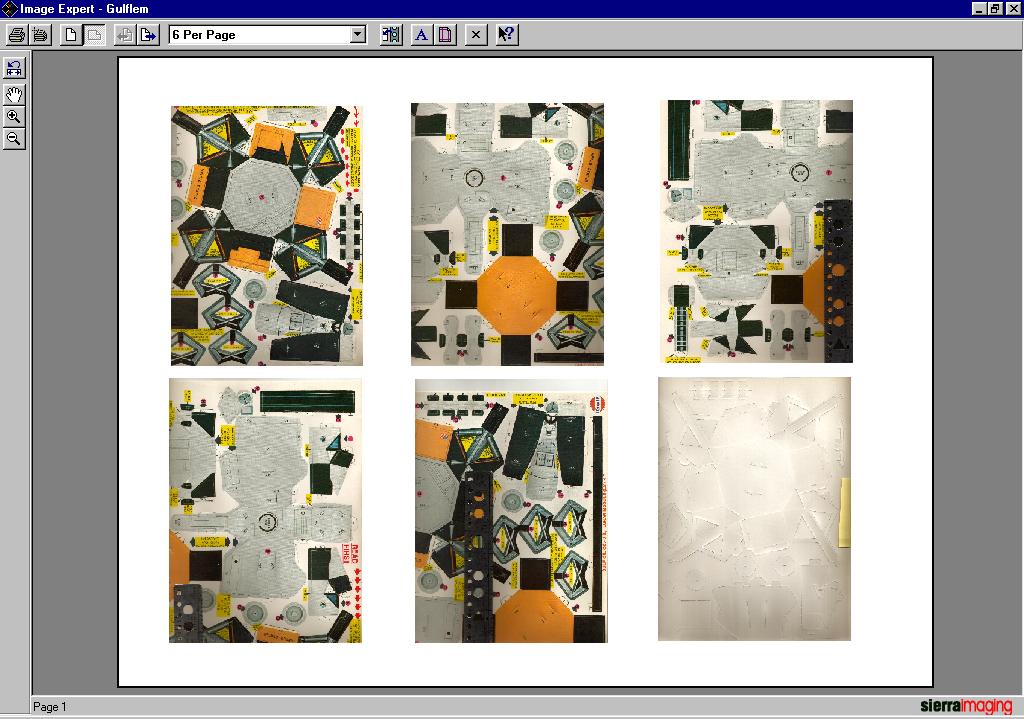The width and height of the screenshot is (1024, 719).
Task: Select the top-middle thumbnail with orange octagon
Action: [507, 234]
